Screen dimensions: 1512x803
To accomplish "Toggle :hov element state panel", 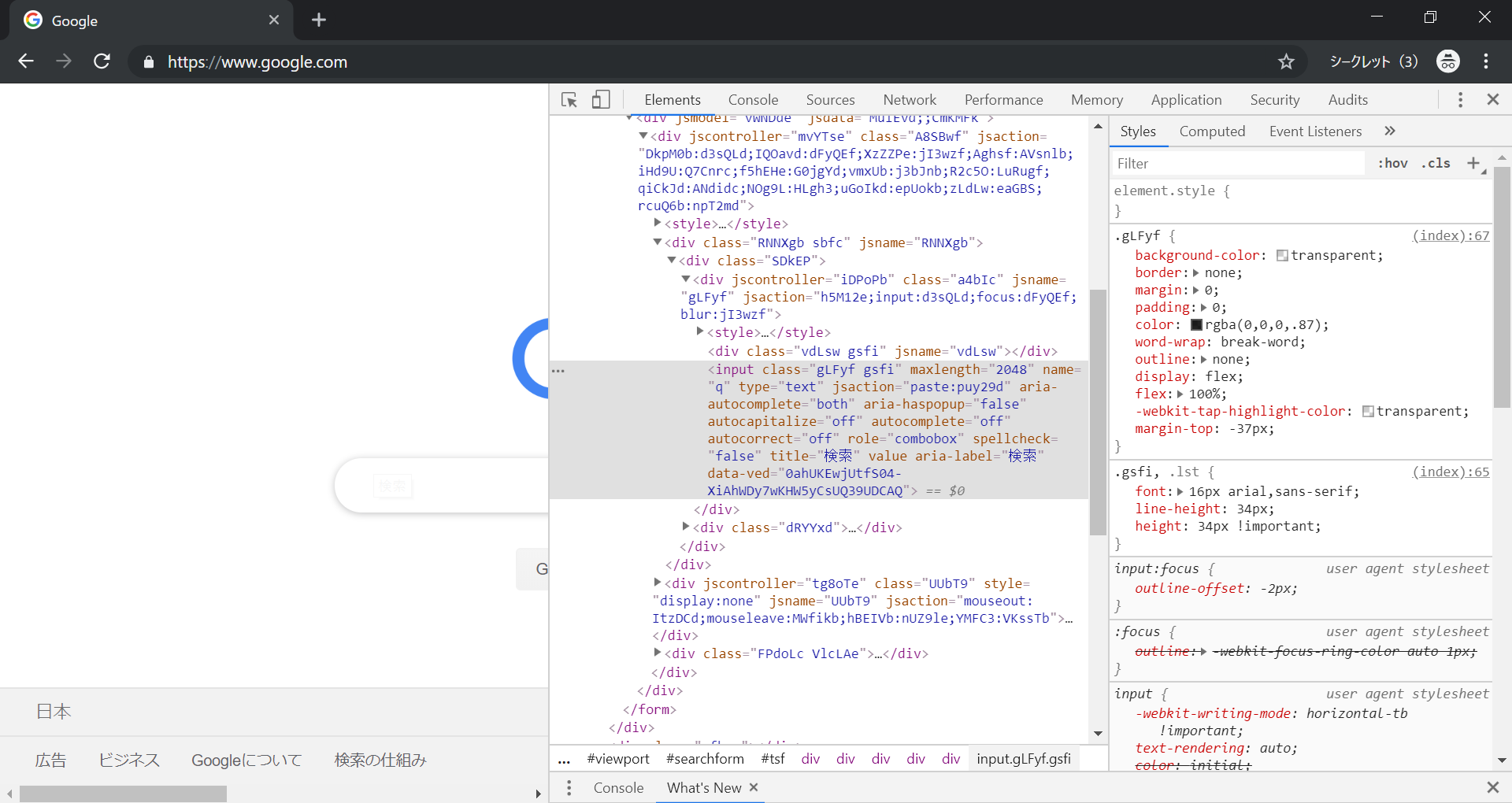I will (x=1392, y=163).
